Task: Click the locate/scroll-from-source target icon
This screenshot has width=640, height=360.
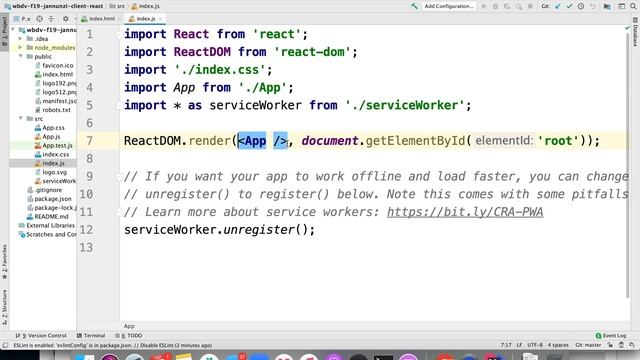Action: coord(40,19)
